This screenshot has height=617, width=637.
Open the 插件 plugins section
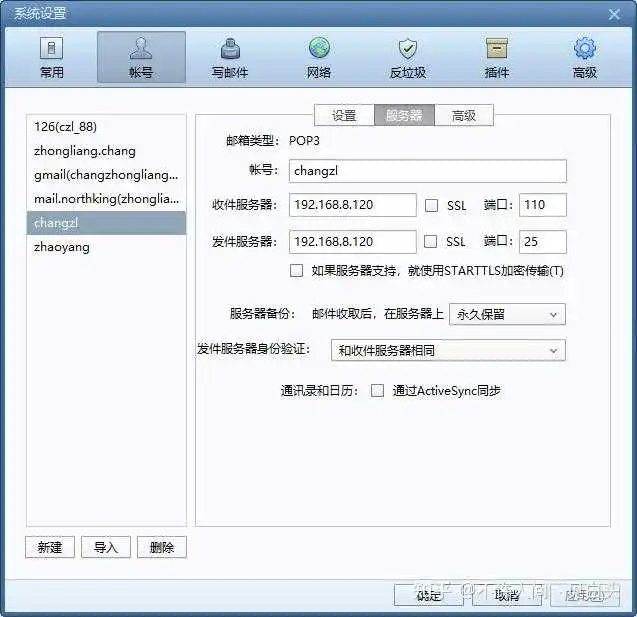[x=496, y=57]
